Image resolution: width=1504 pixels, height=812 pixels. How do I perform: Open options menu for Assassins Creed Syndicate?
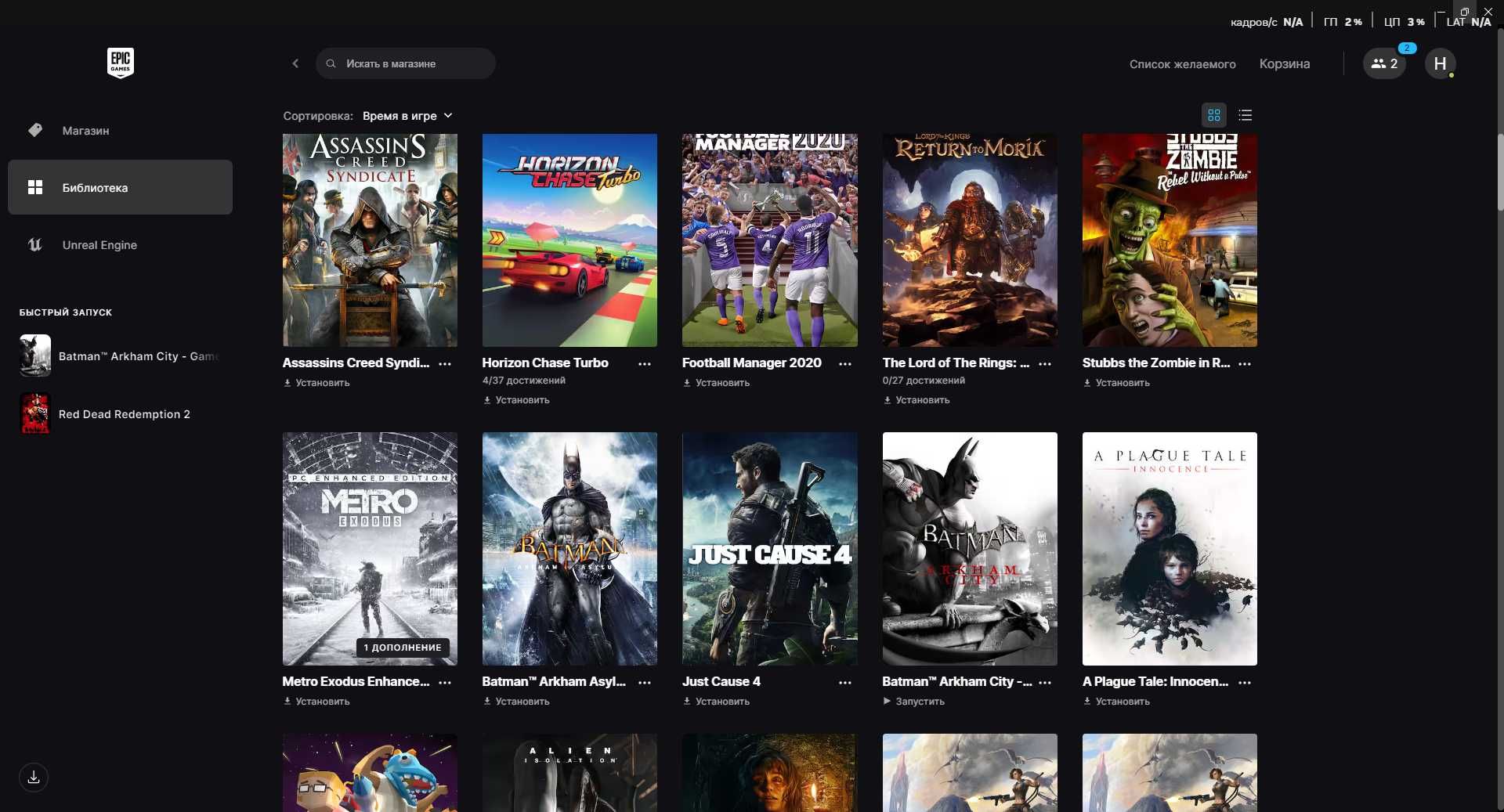pos(445,364)
